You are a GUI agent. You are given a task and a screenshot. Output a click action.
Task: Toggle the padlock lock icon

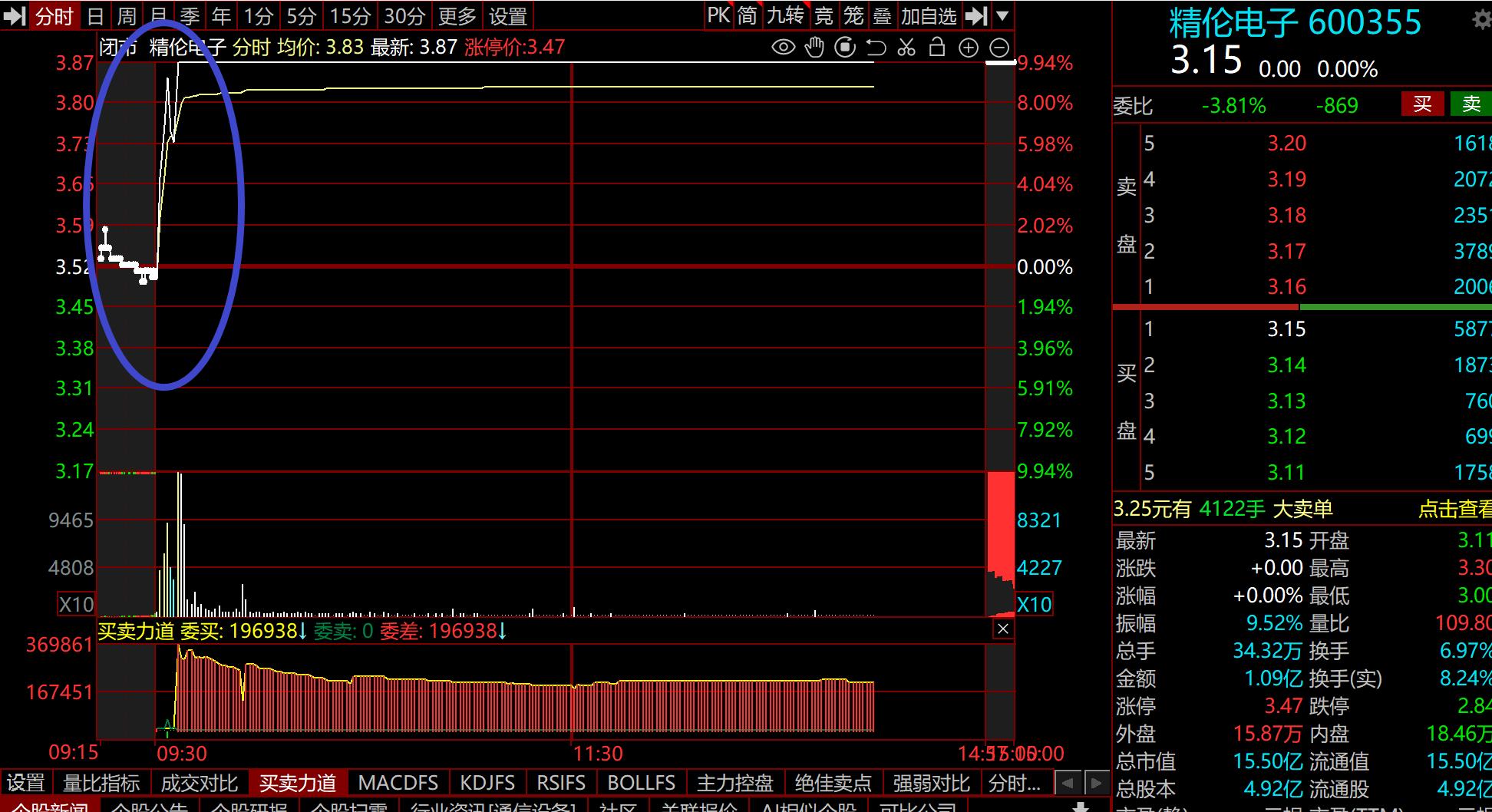click(x=936, y=48)
